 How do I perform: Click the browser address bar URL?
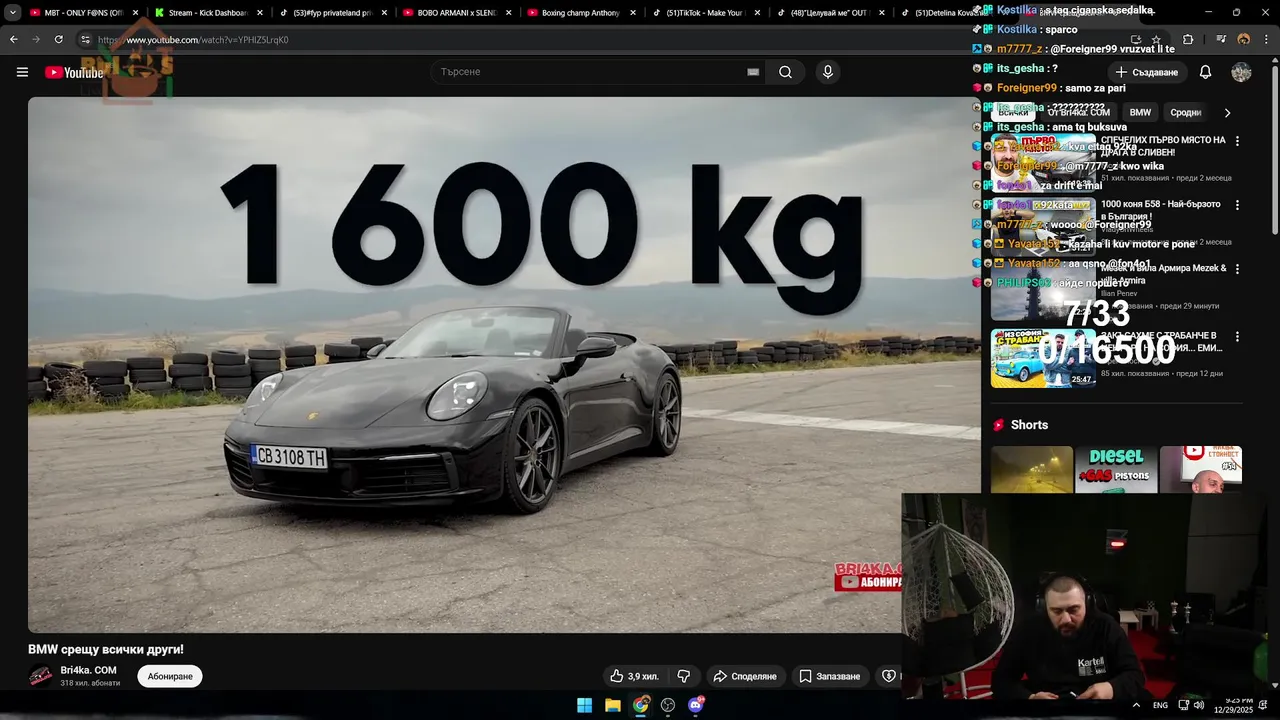pyautogui.click(x=193, y=40)
